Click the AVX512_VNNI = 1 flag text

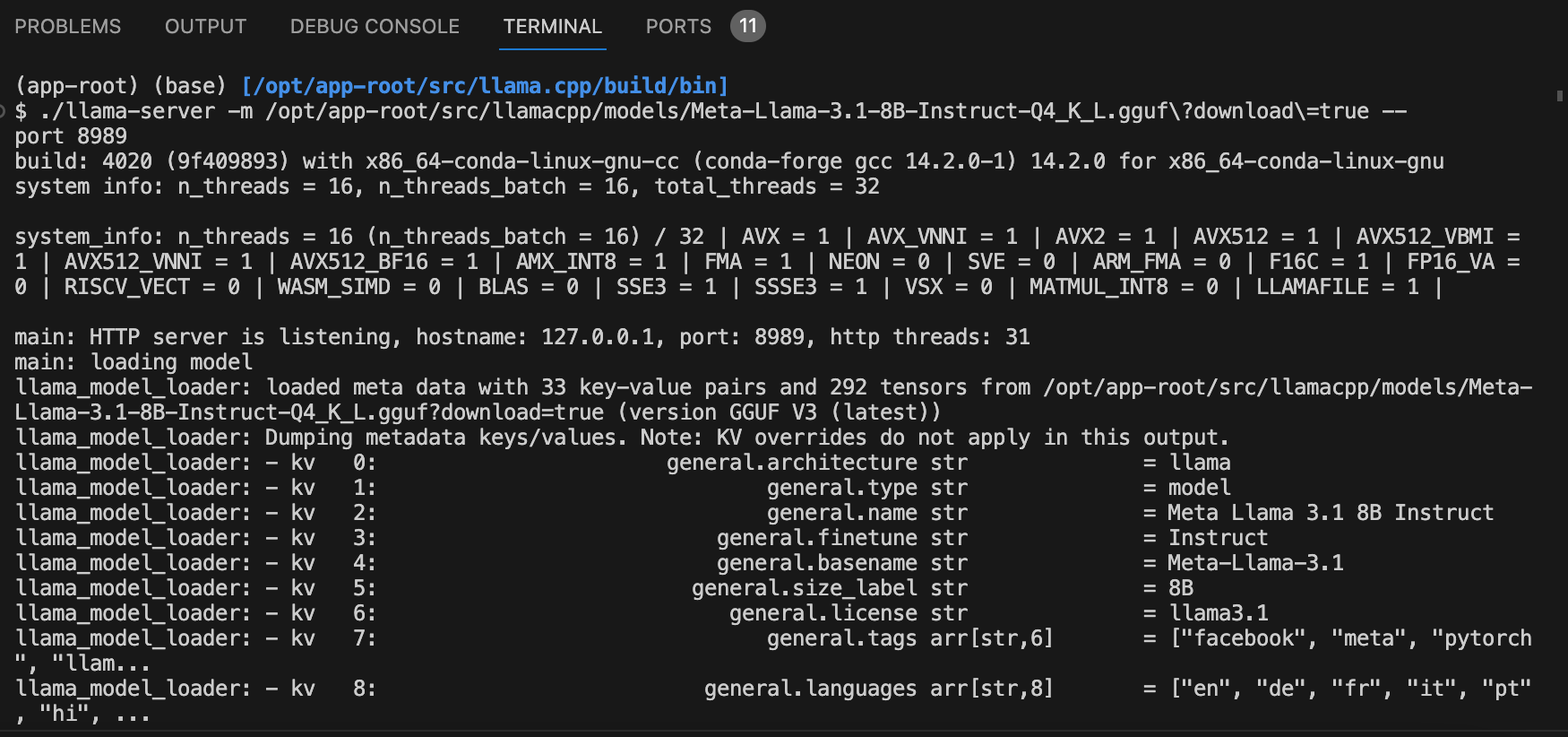[159, 262]
